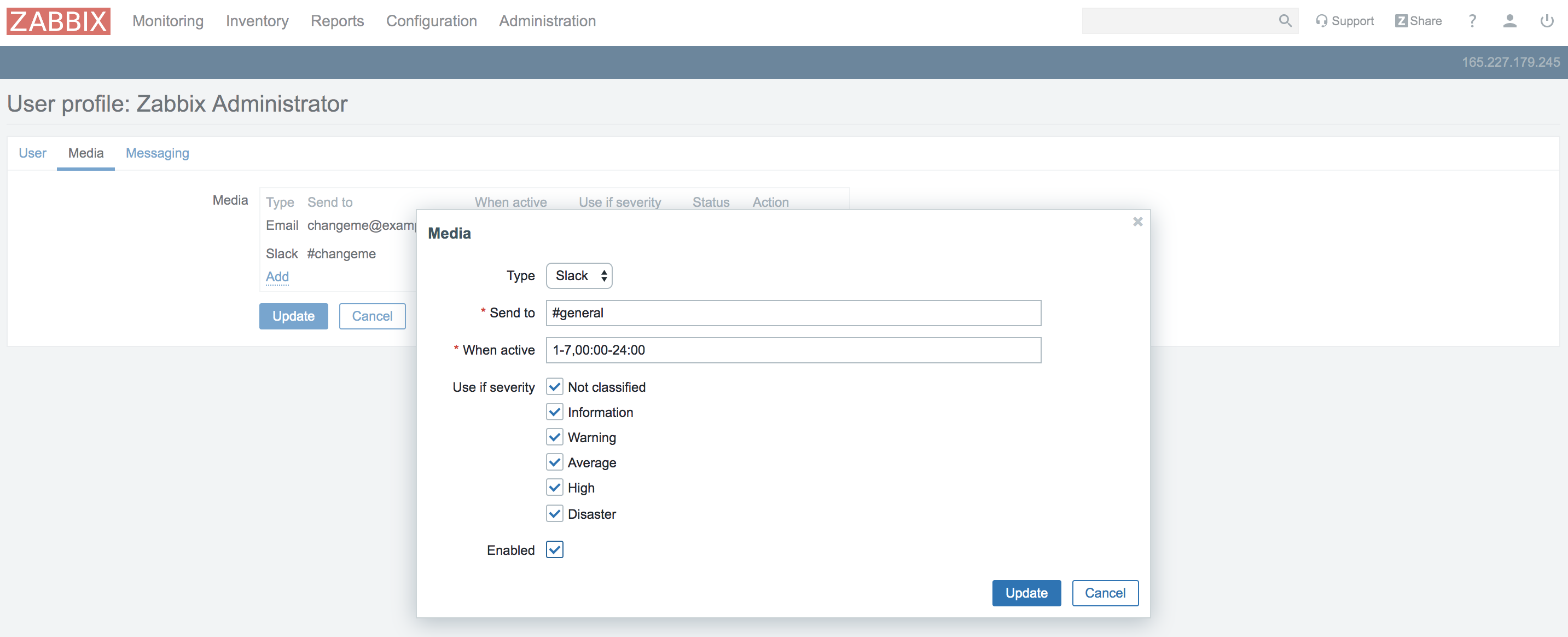The width and height of the screenshot is (1568, 637).
Task: Toggle the Enabled checkbox
Action: pos(555,549)
